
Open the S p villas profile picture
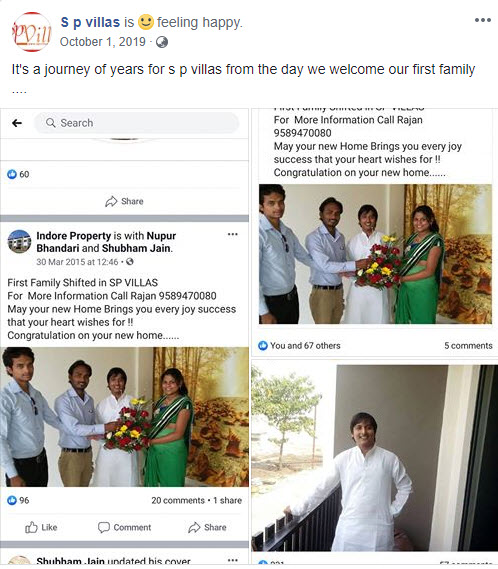point(32,32)
